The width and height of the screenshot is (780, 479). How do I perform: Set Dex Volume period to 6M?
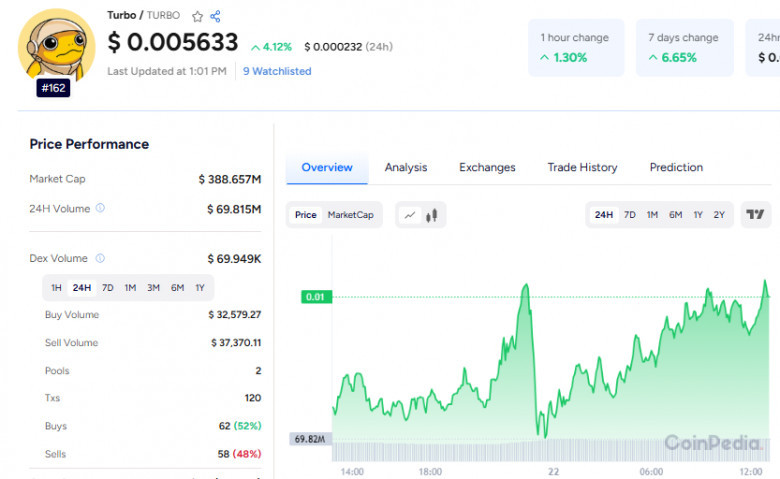(177, 288)
